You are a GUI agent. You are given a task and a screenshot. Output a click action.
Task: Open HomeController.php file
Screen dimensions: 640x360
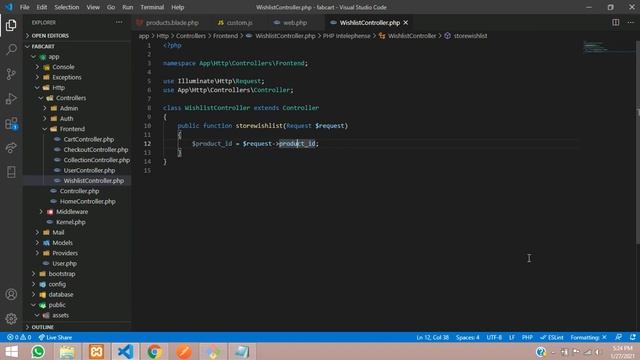pyautogui.click(x=87, y=201)
